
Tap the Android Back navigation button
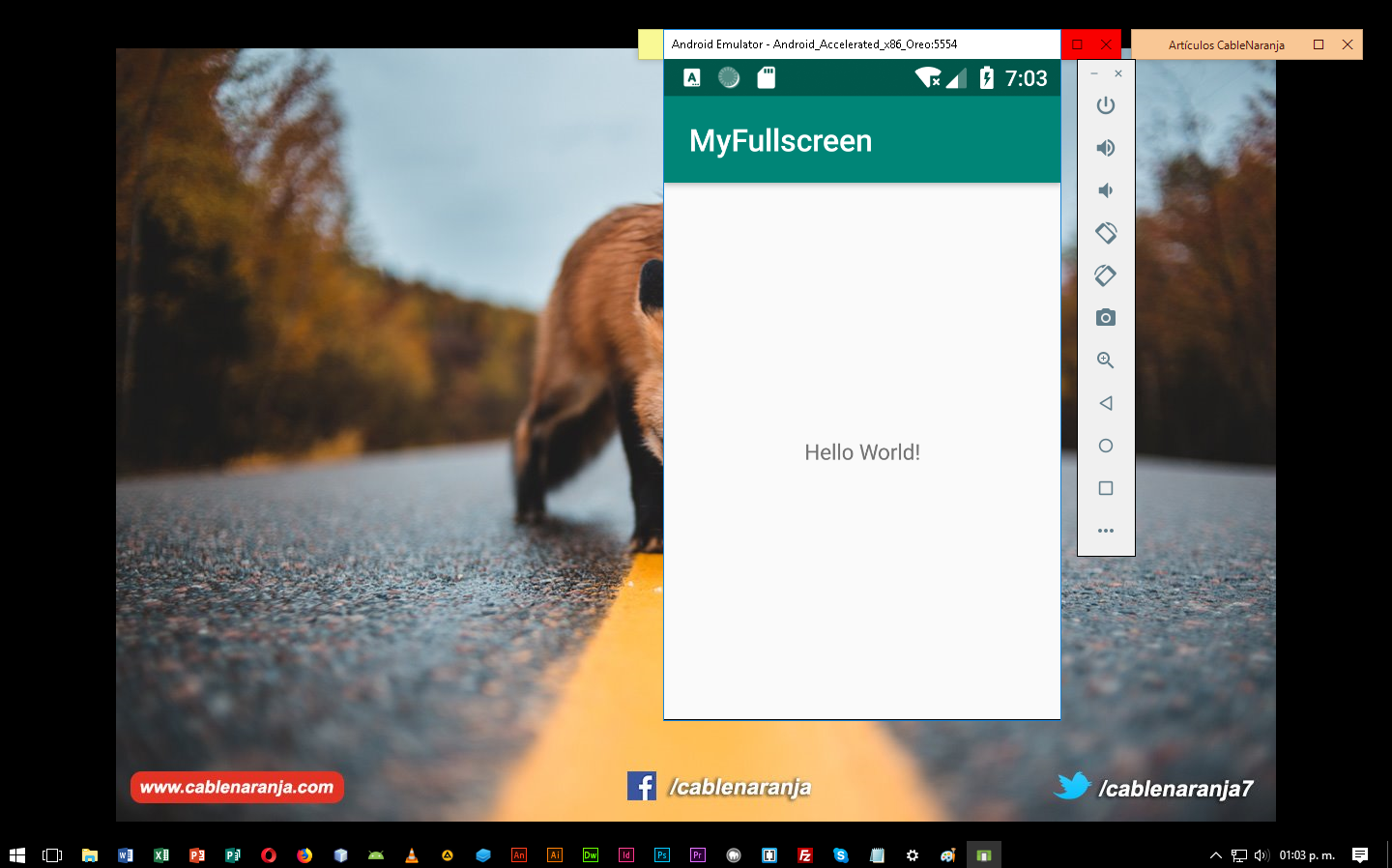[1106, 403]
